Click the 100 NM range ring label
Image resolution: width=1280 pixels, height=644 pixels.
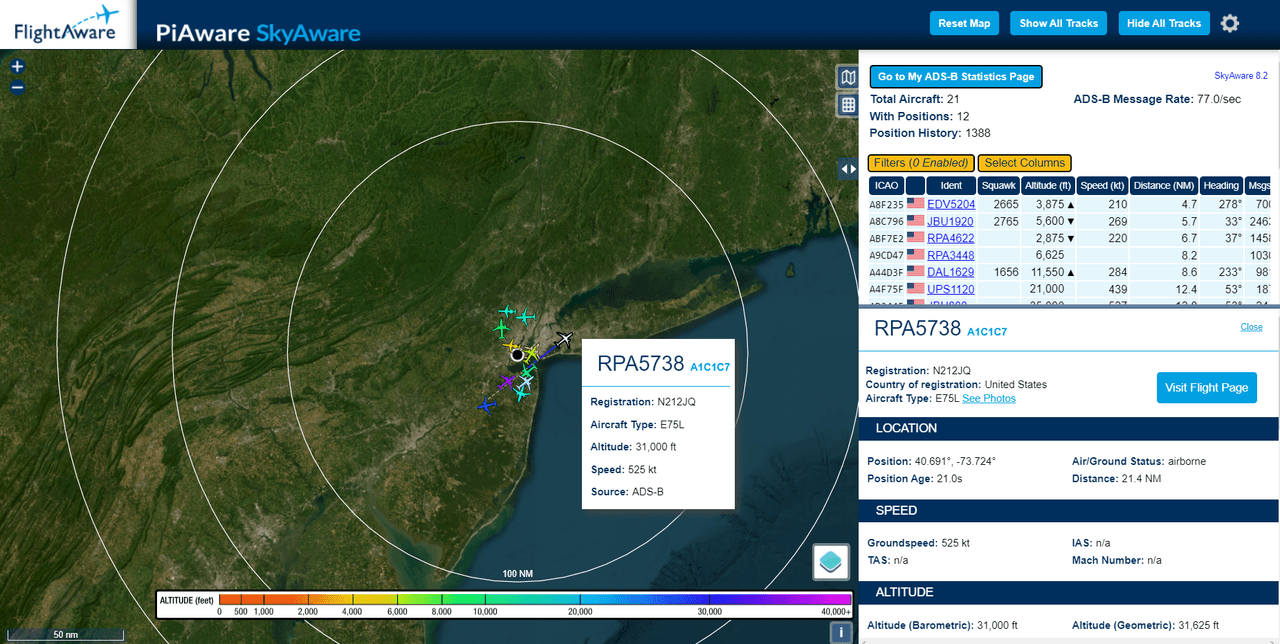click(518, 574)
